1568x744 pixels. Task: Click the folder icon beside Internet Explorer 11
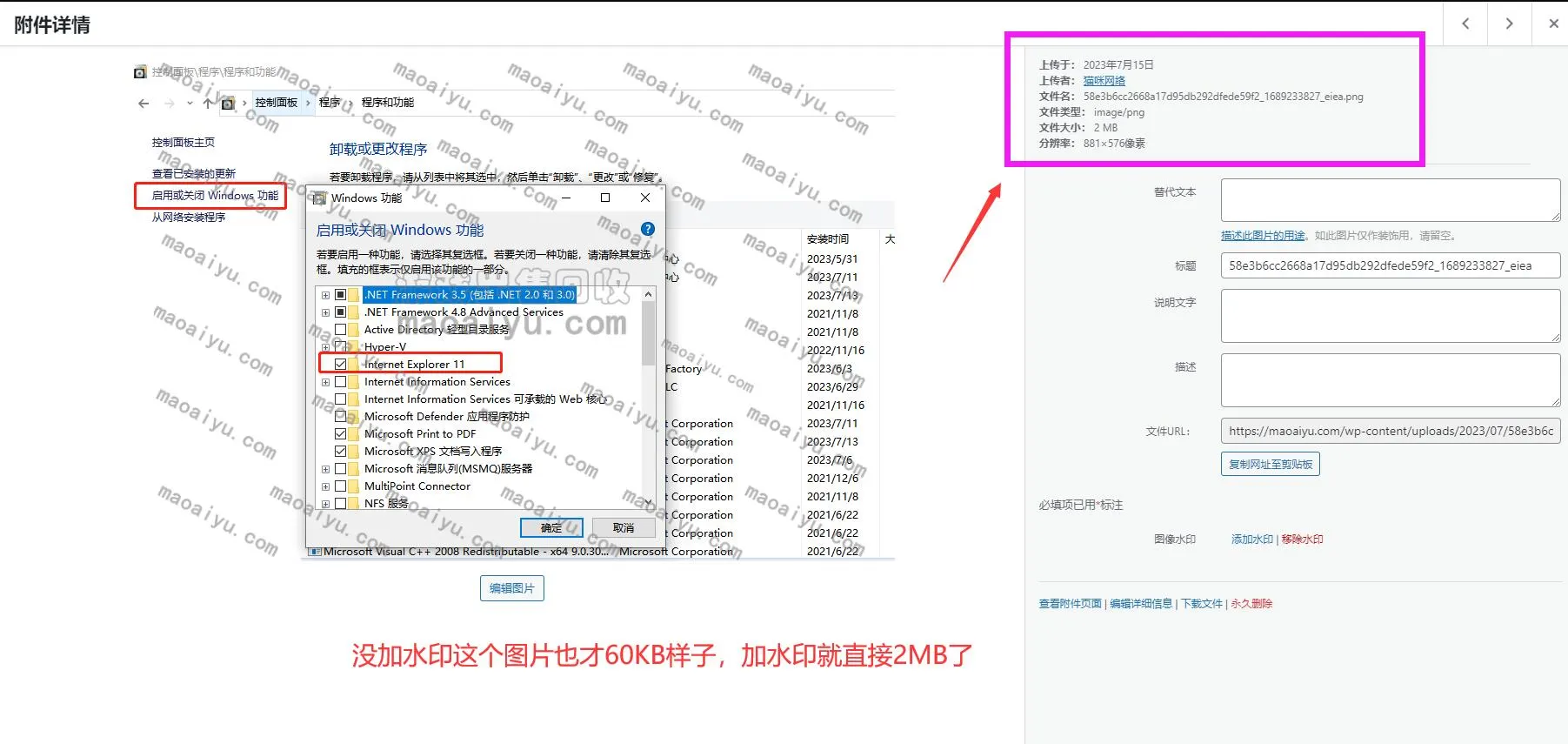point(354,365)
